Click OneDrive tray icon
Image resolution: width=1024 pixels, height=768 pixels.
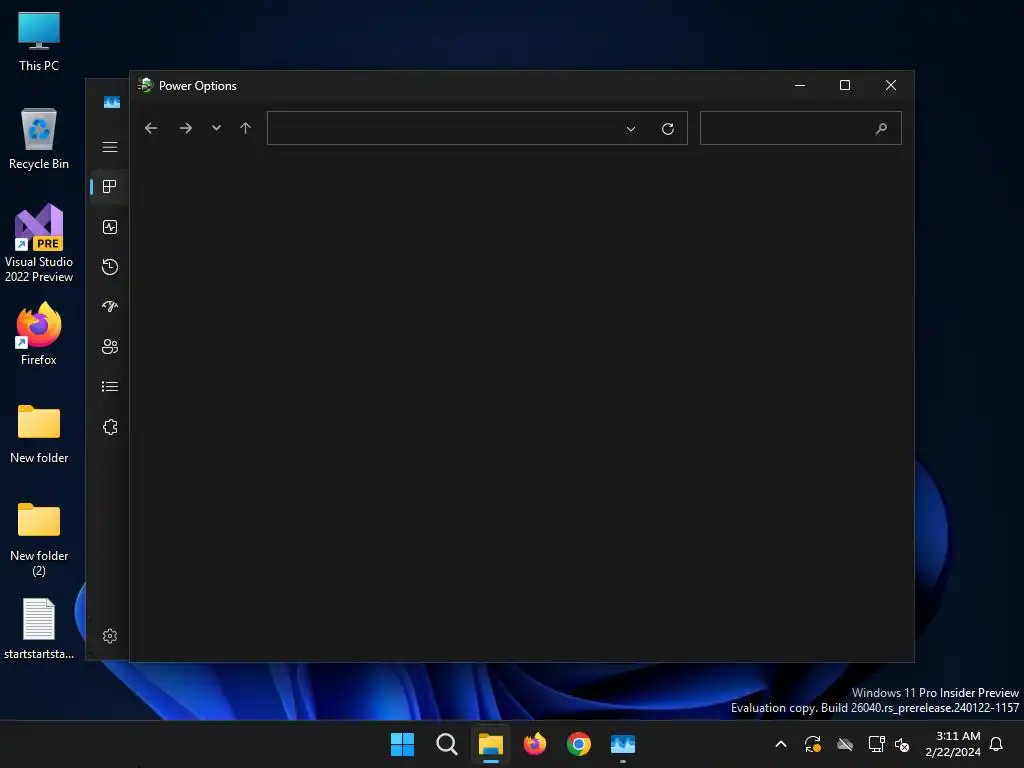(x=845, y=744)
